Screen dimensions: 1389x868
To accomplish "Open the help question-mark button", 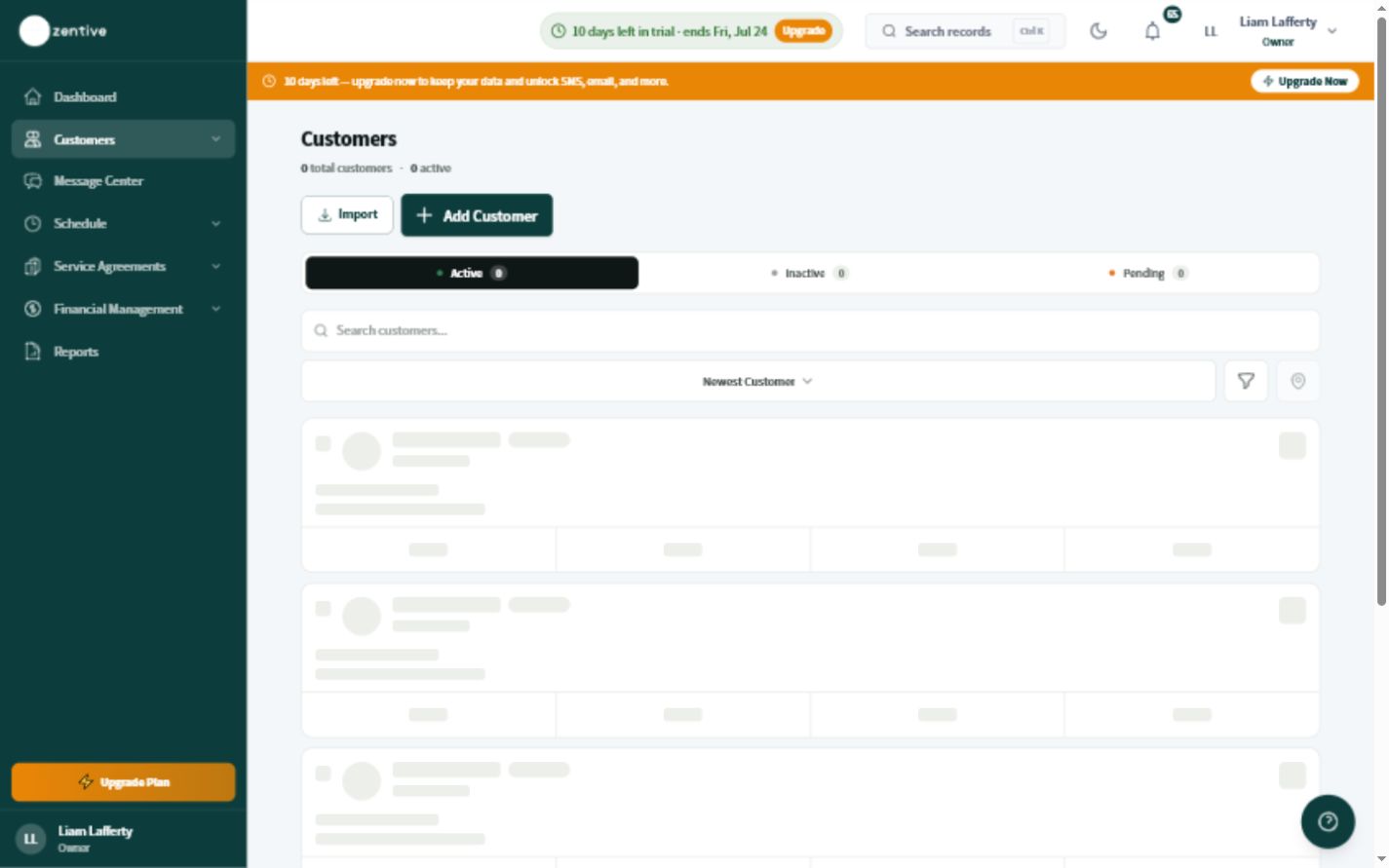I will [x=1328, y=821].
